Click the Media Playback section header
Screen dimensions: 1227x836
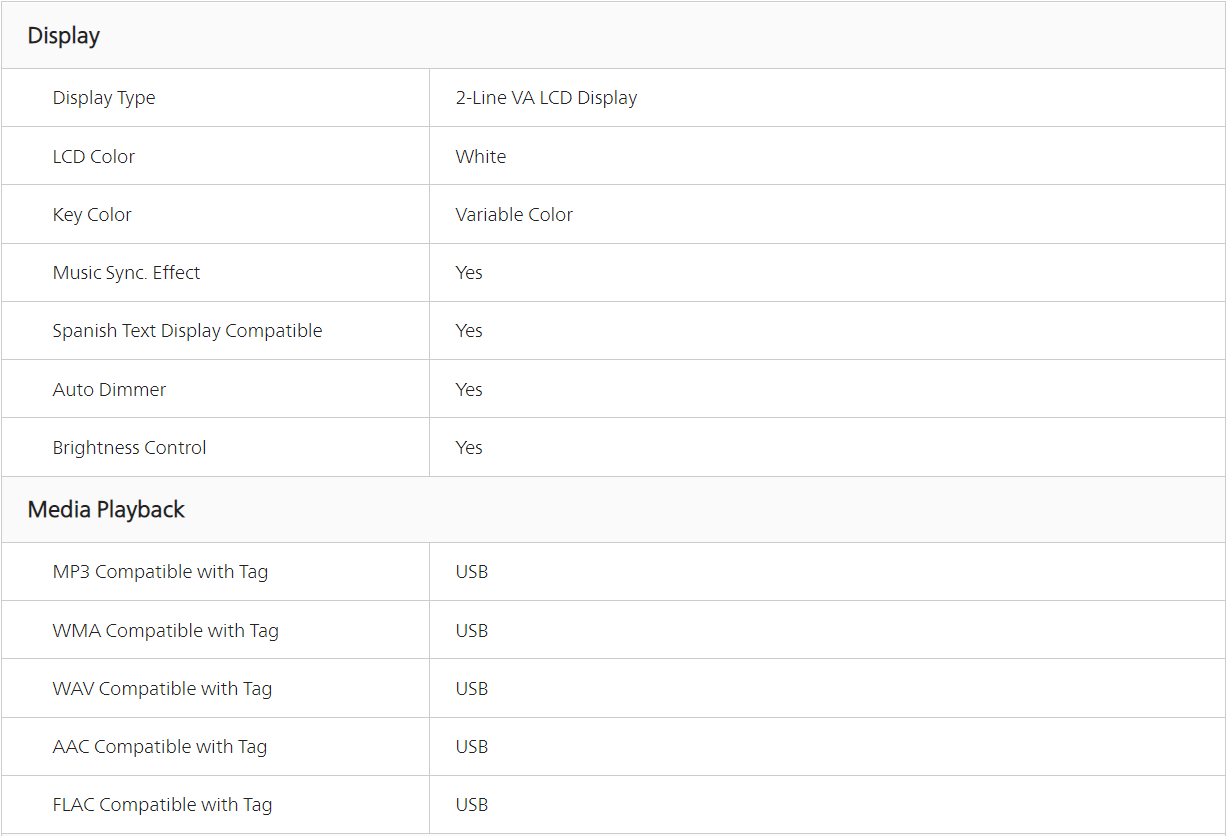click(106, 510)
